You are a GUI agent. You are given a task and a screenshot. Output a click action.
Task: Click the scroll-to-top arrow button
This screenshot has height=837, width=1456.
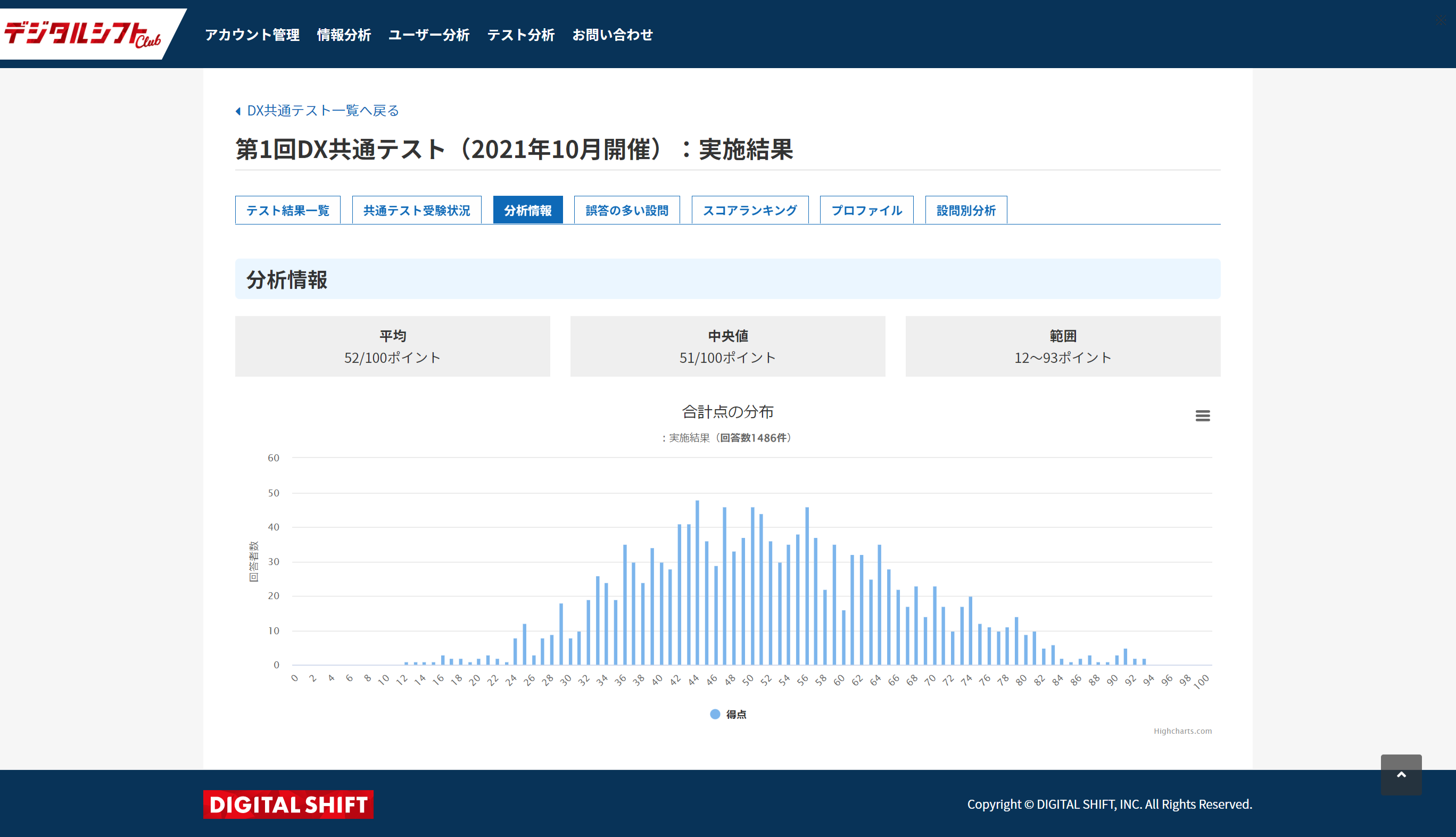pos(1401,774)
